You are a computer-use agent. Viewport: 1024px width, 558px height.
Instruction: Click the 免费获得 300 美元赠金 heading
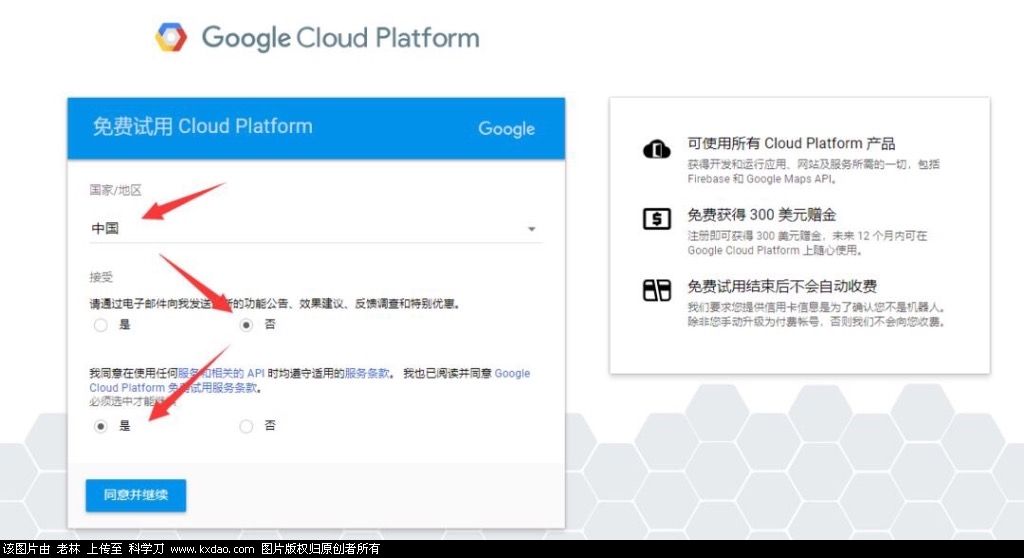pos(761,214)
